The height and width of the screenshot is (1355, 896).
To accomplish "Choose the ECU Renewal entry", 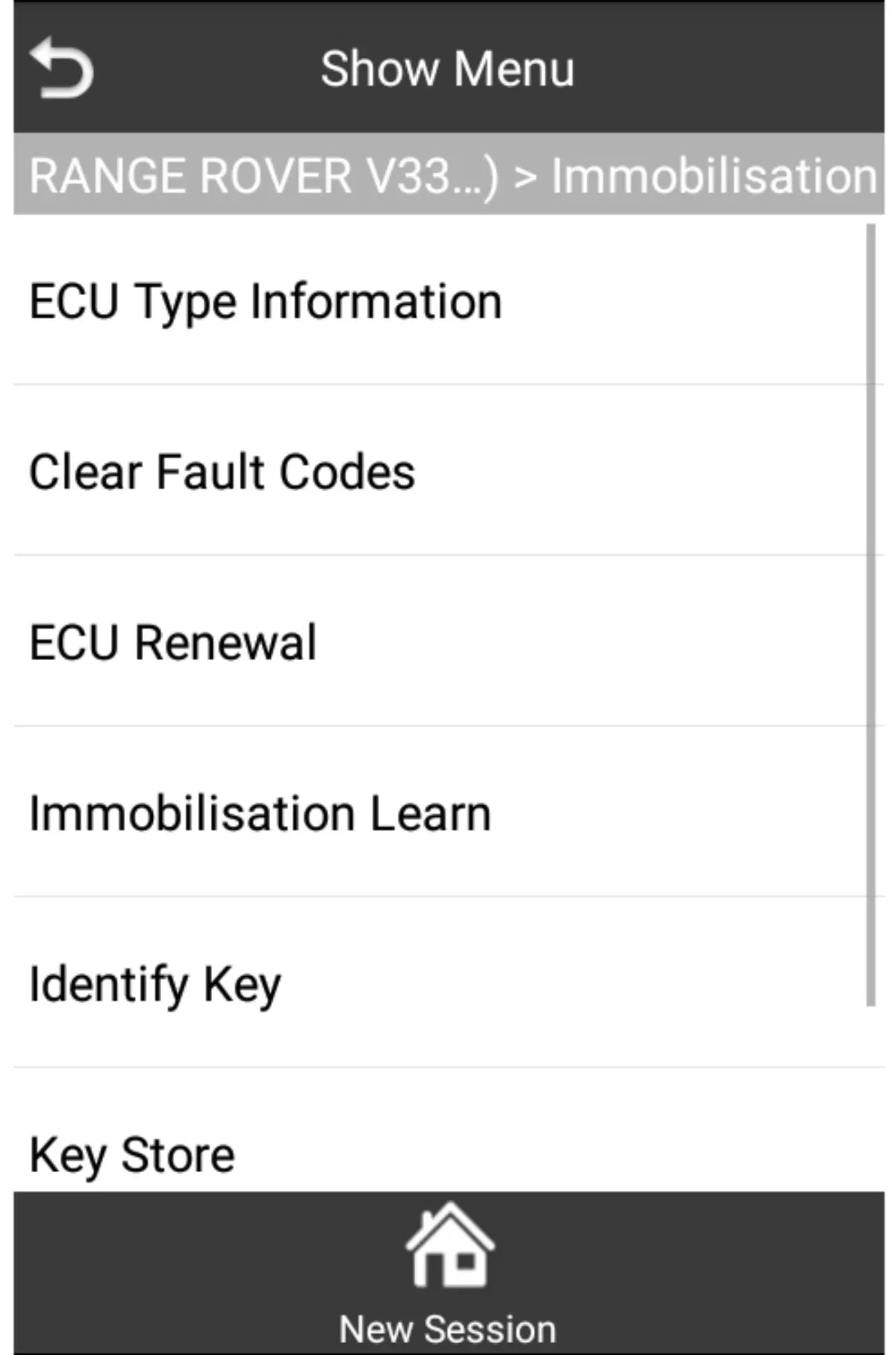I will click(173, 643).
